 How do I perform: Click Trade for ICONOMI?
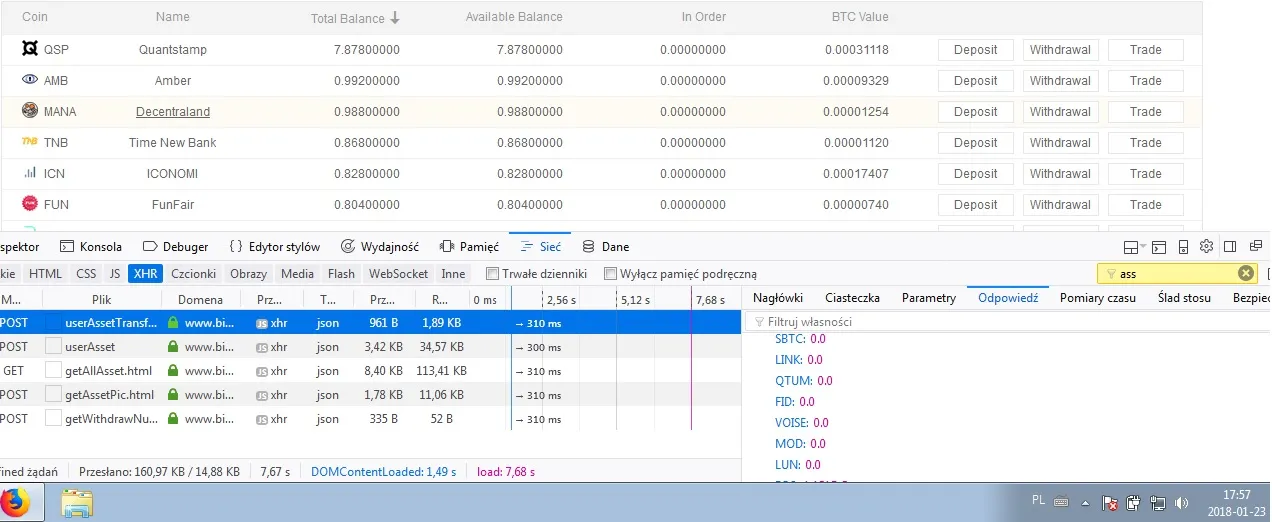[x=1145, y=174]
